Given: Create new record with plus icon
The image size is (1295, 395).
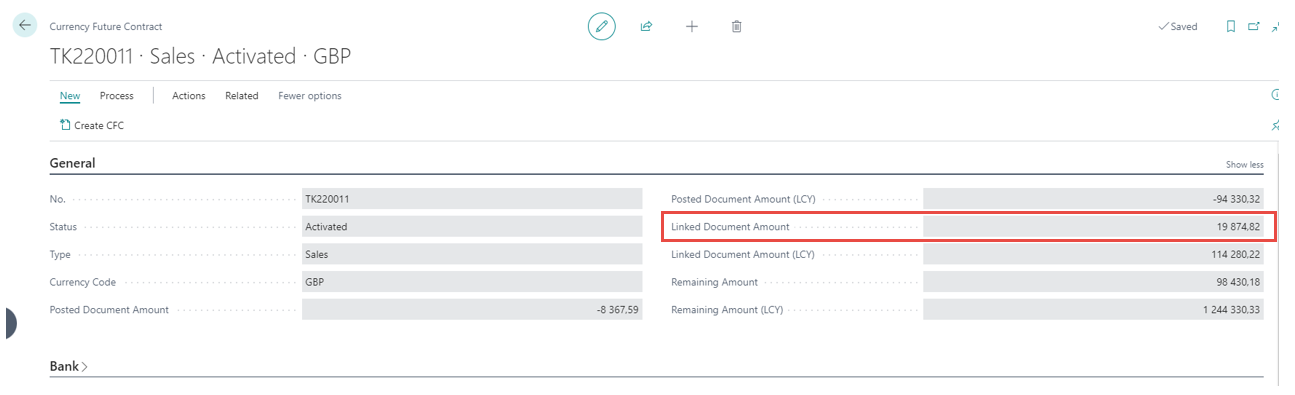Looking at the screenshot, I should [x=691, y=27].
